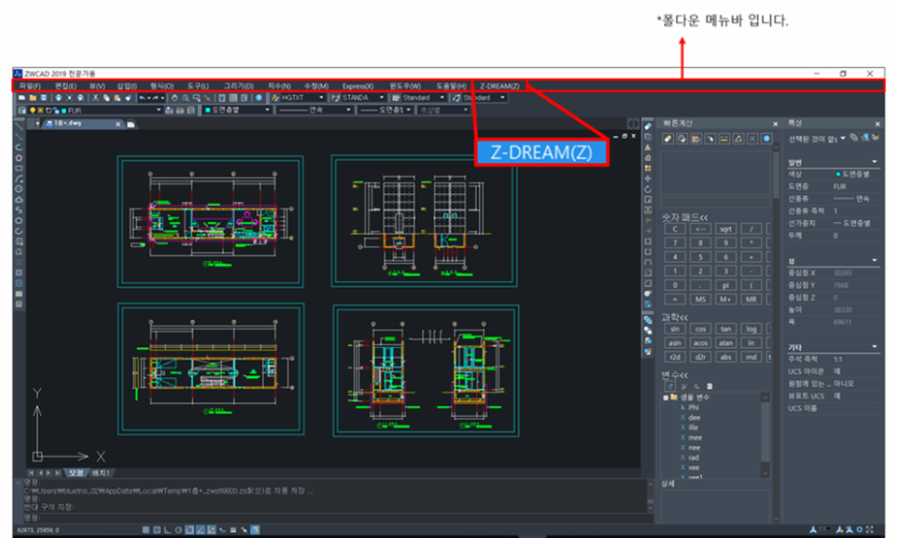
Task: Click the triangle angle icon in the calculator toolbar
Action: point(738,139)
